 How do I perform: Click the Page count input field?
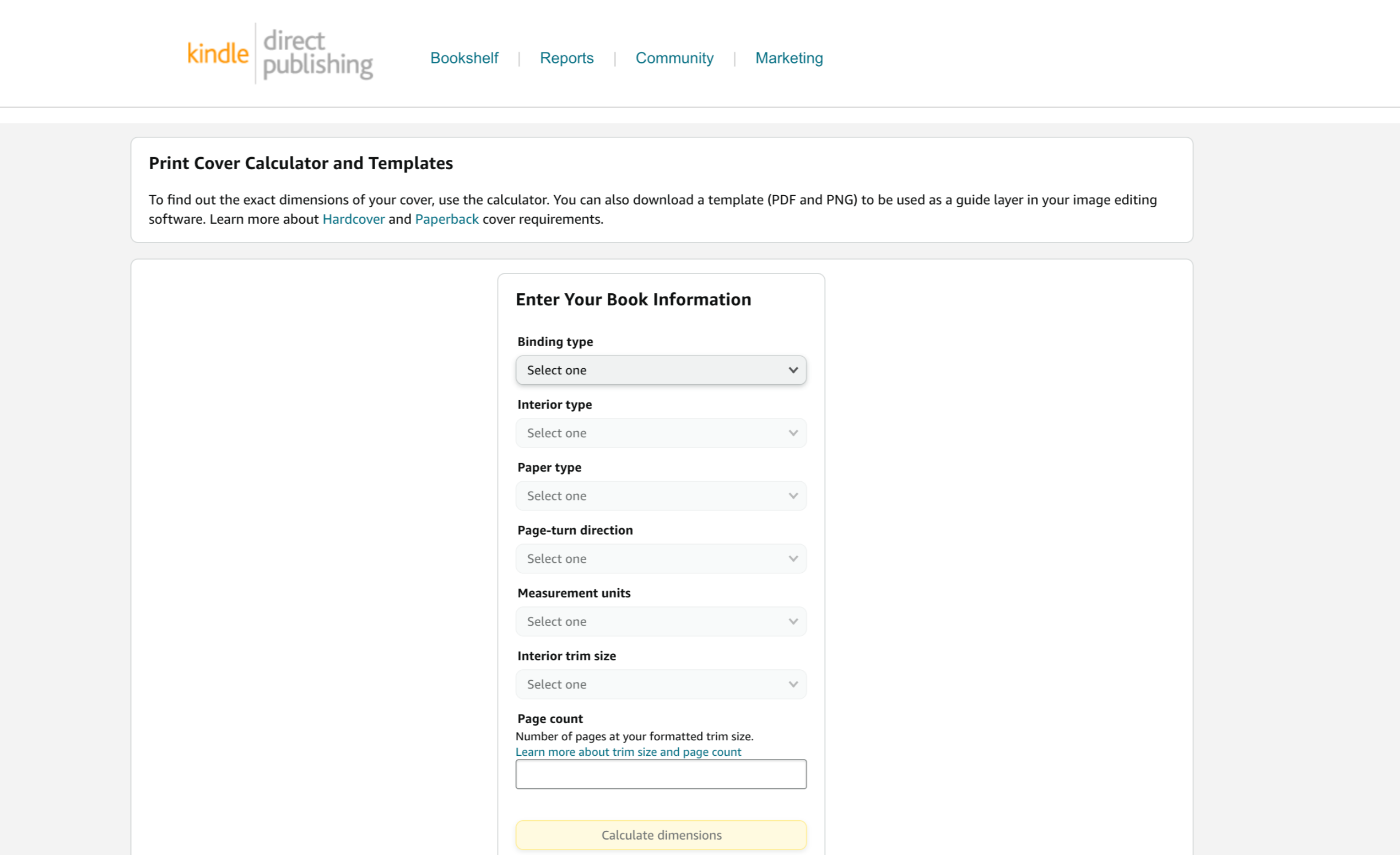pos(660,775)
